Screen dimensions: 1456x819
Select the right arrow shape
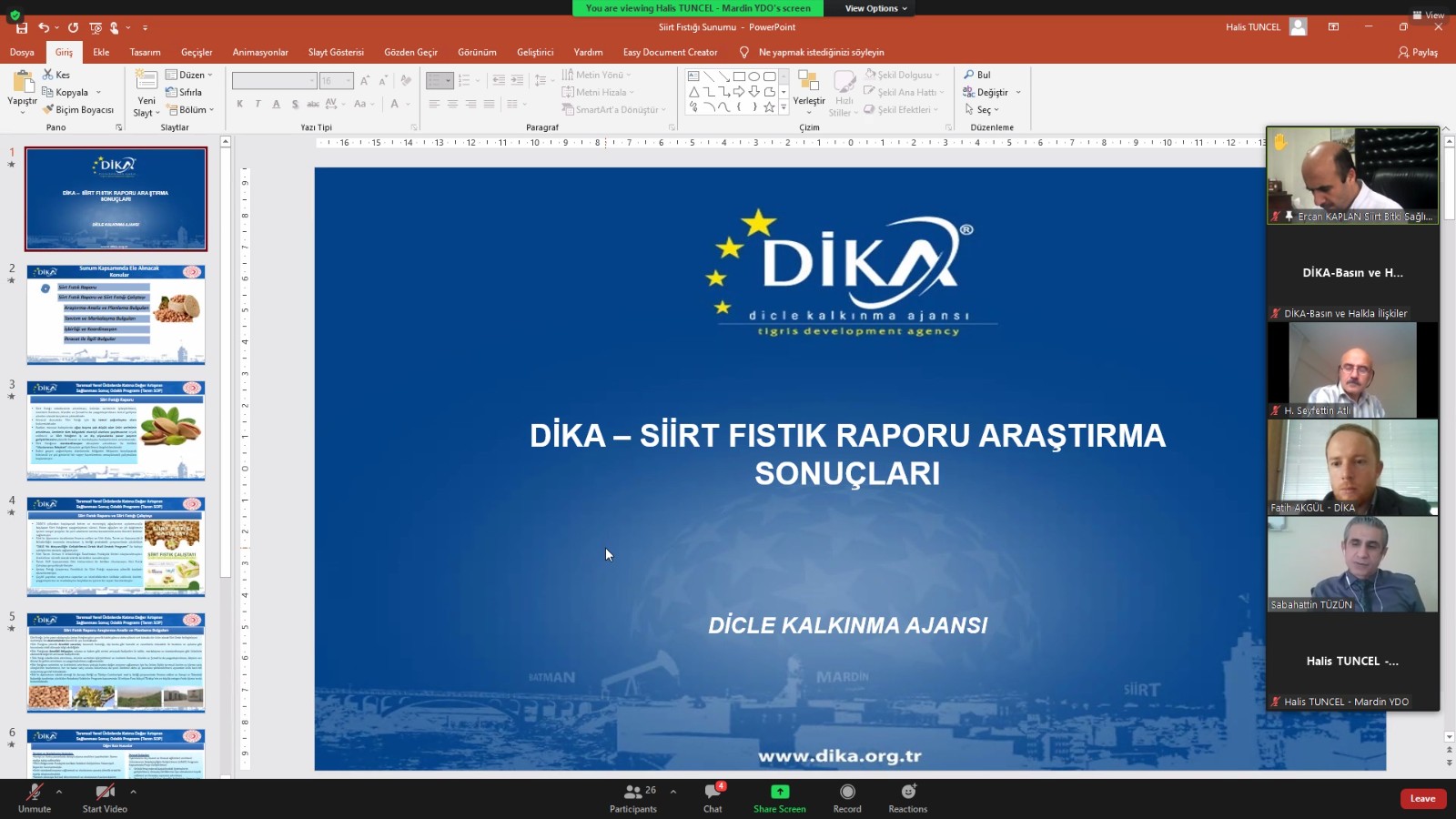tap(739, 92)
